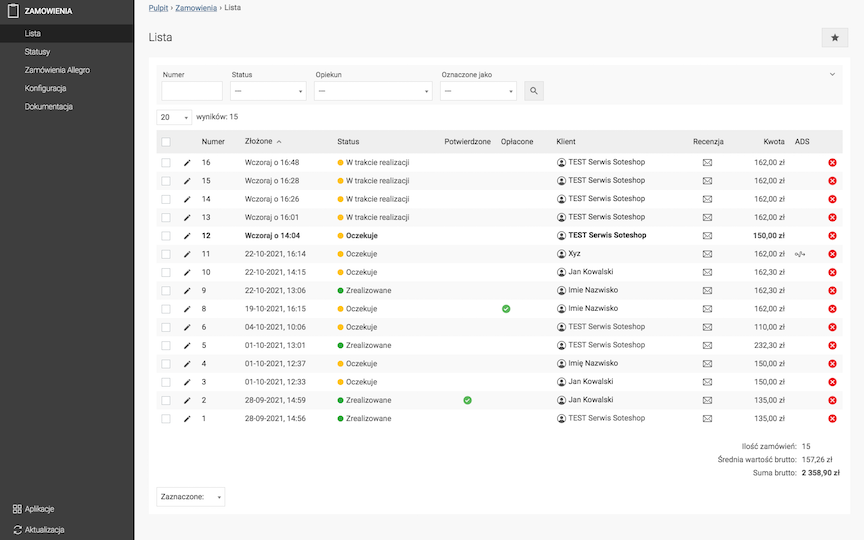The width and height of the screenshot is (864, 540).
Task: Tick the select-all checkbox in table header
Action: (x=166, y=142)
